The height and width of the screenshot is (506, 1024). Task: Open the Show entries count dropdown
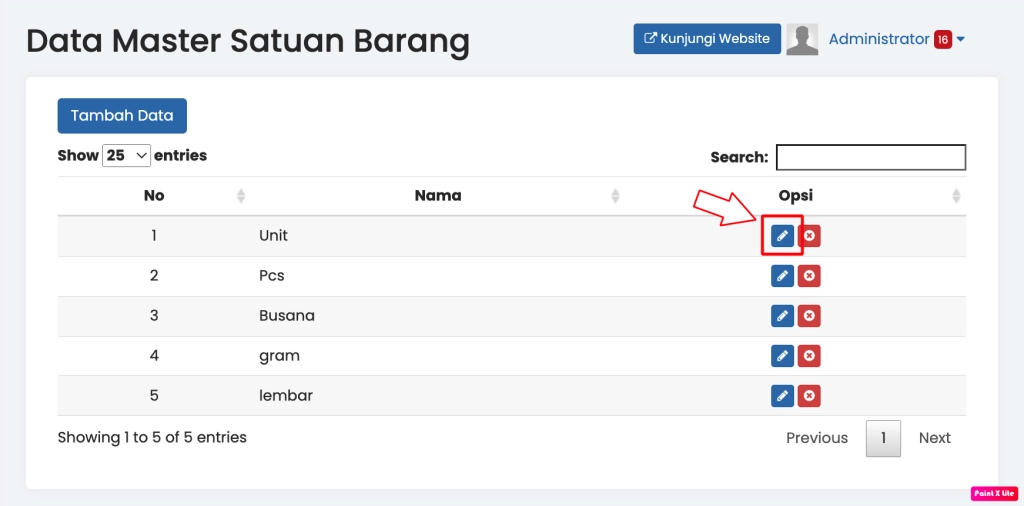pos(126,156)
